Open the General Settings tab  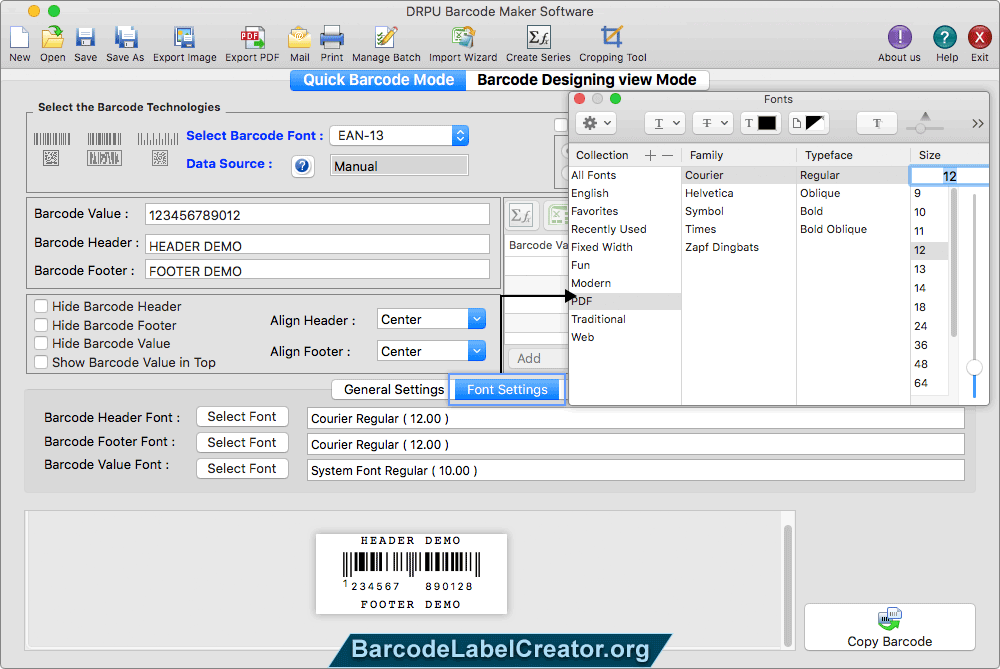point(393,389)
